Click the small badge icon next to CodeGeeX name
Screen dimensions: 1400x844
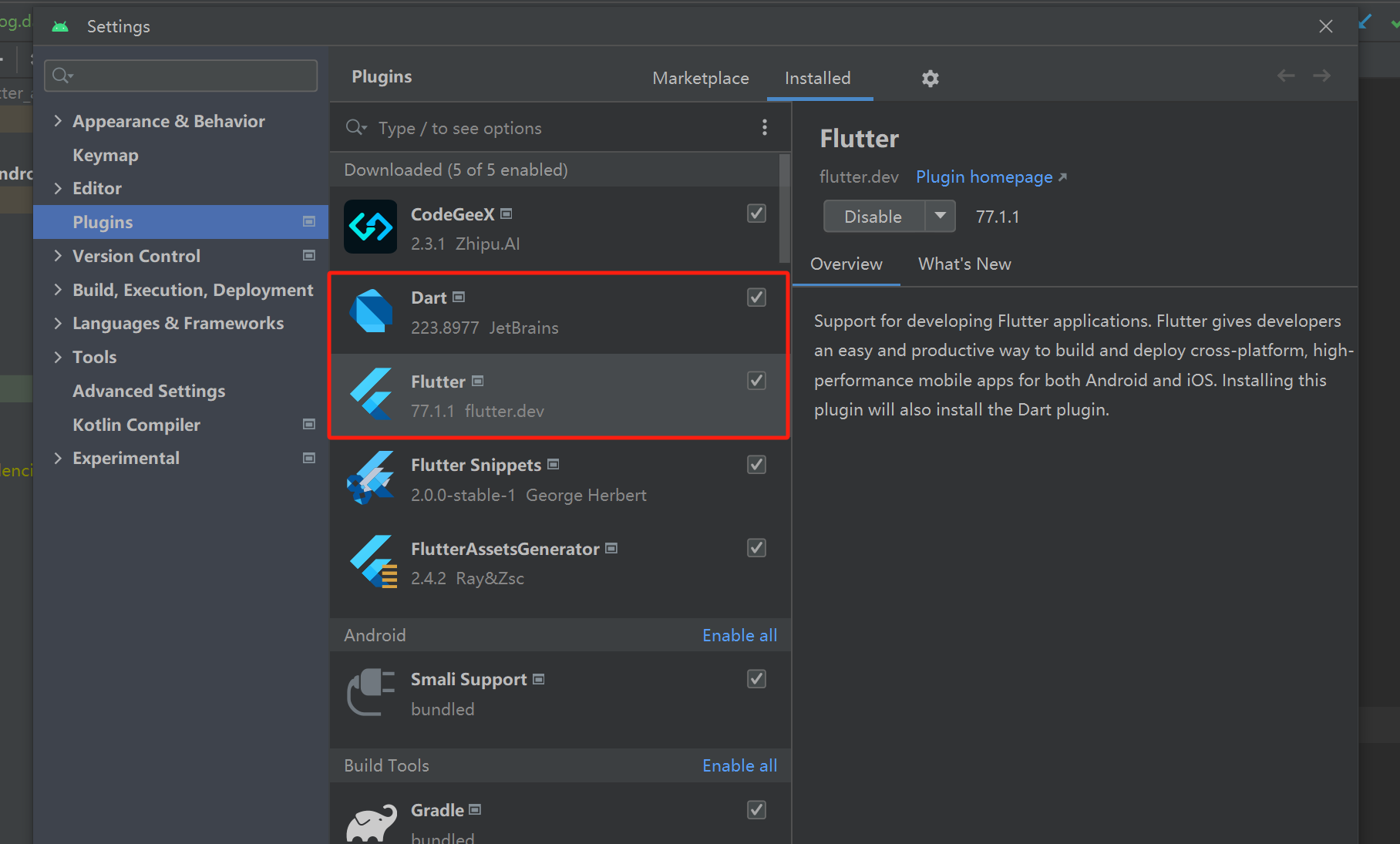pyautogui.click(x=506, y=214)
